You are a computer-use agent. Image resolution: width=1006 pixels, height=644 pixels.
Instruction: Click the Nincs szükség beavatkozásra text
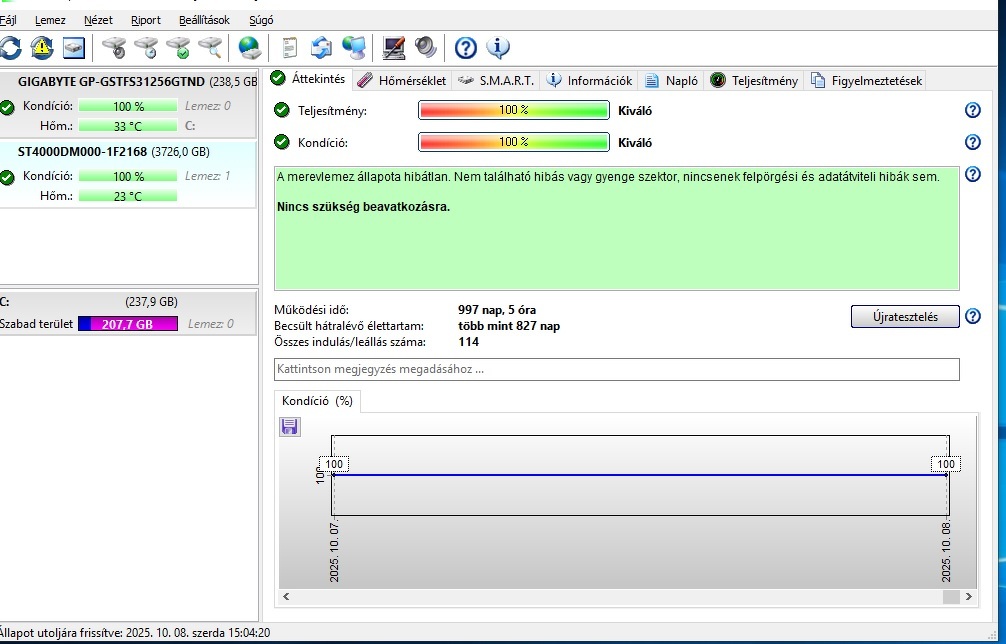363,207
